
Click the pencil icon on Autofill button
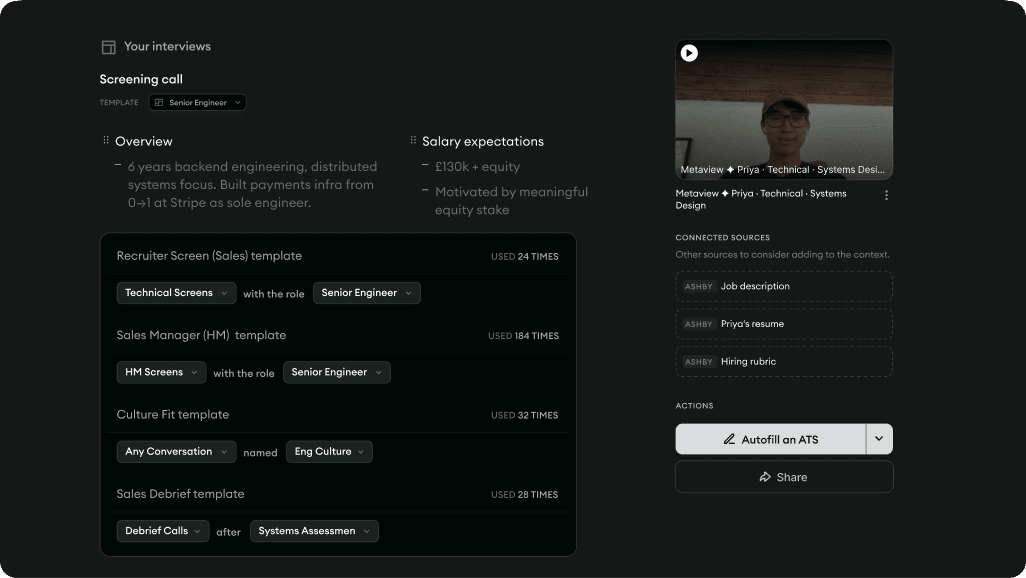pyautogui.click(x=729, y=440)
